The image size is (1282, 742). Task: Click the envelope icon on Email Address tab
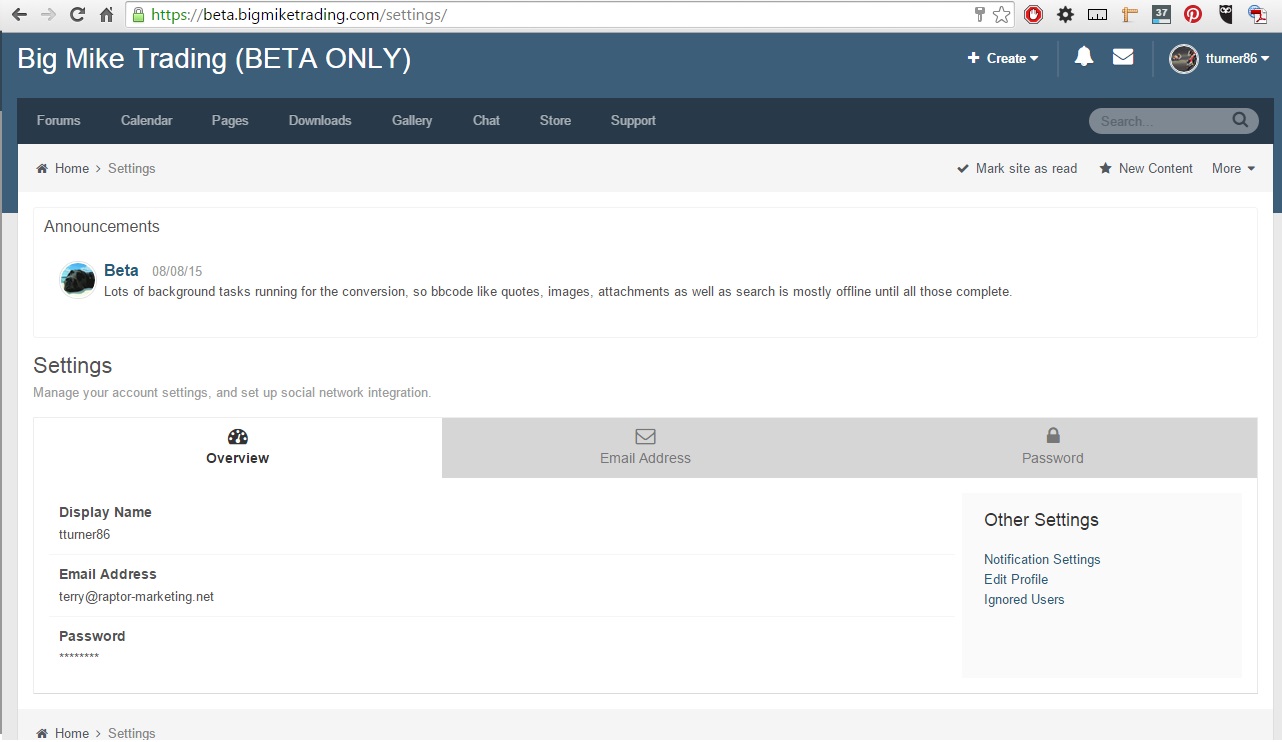(x=645, y=436)
